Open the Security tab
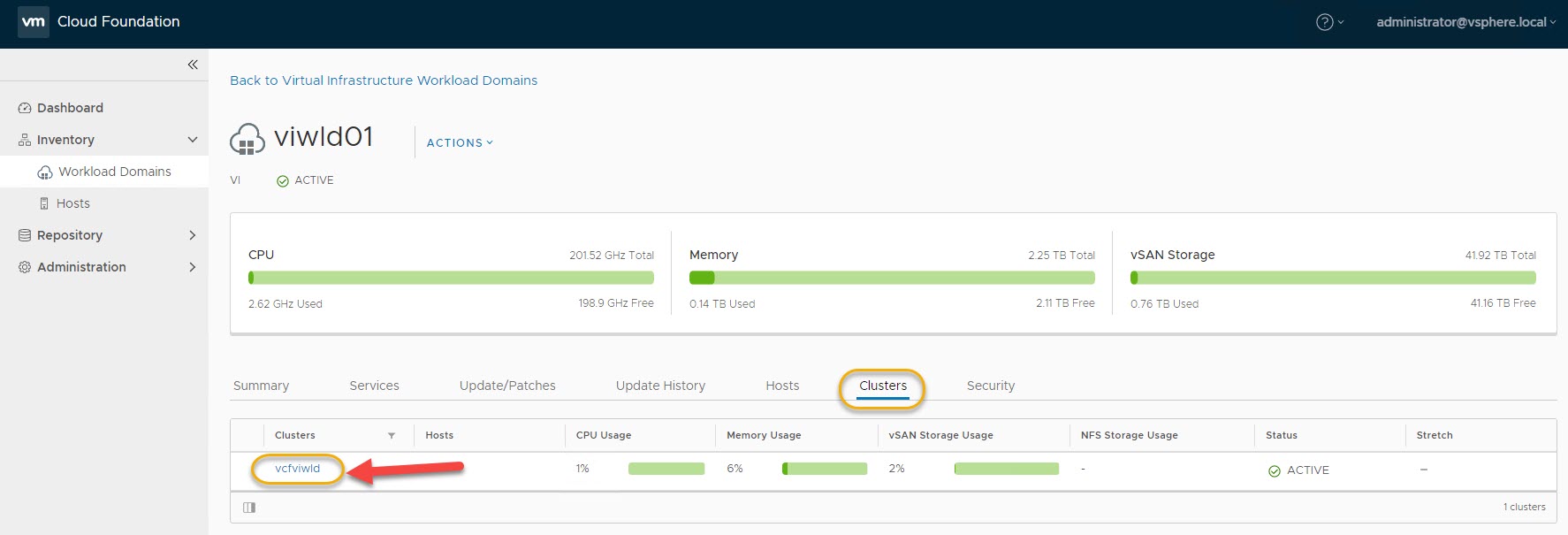This screenshot has height=535, width=1568. tap(990, 386)
